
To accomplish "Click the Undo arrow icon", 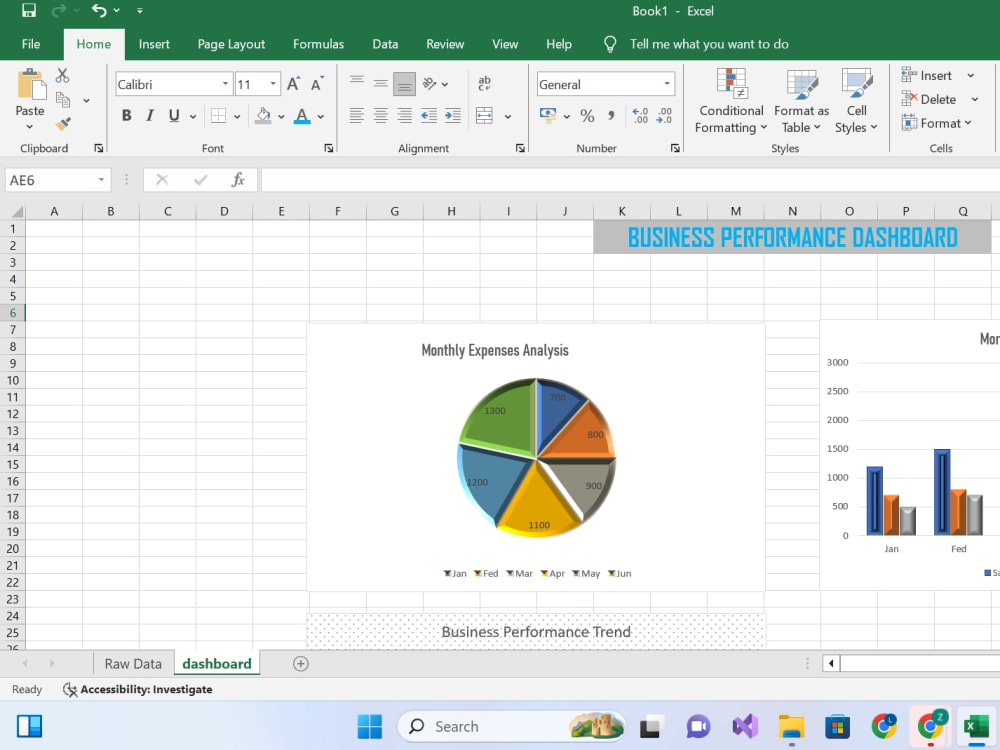I will [x=99, y=11].
